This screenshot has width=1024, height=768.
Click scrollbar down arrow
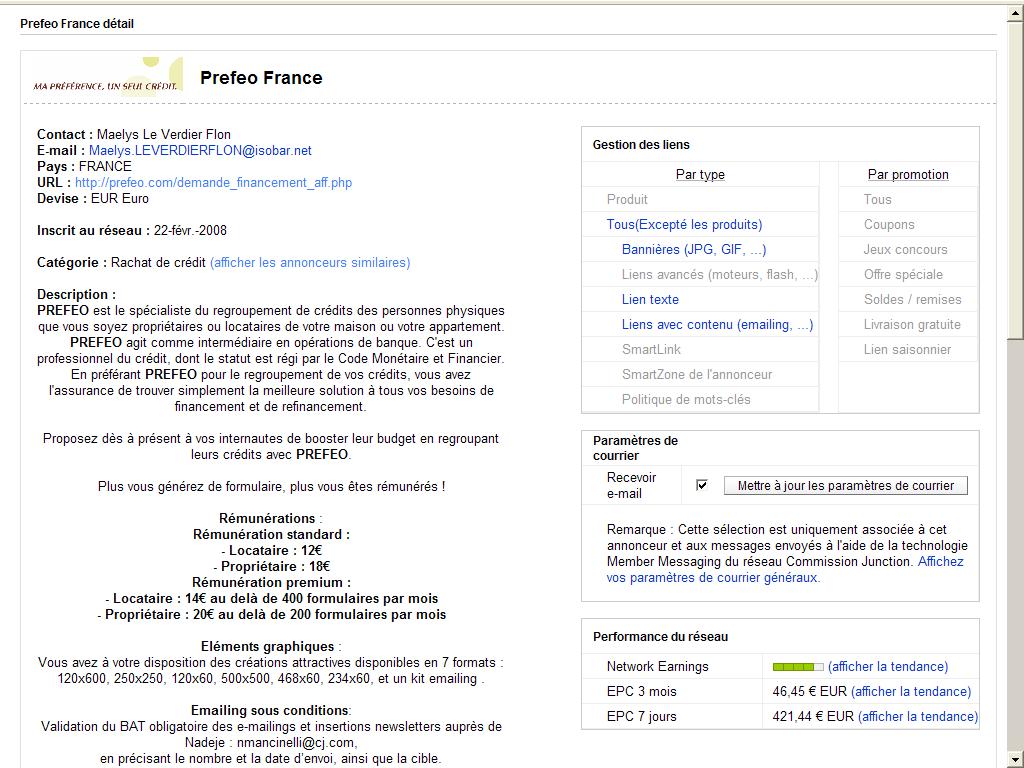click(x=1016, y=760)
